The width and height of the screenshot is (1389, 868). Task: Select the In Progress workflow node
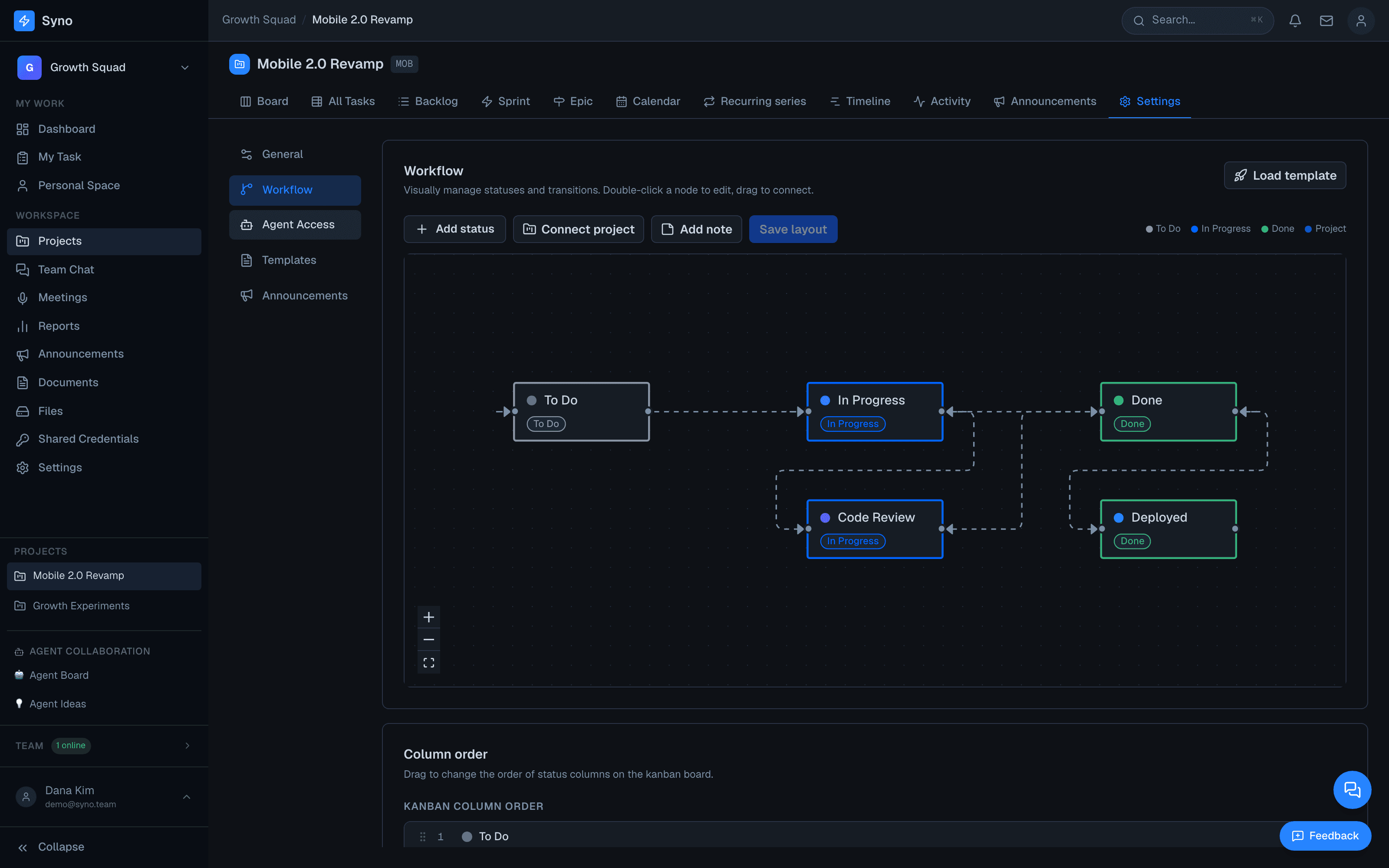pyautogui.click(x=875, y=411)
